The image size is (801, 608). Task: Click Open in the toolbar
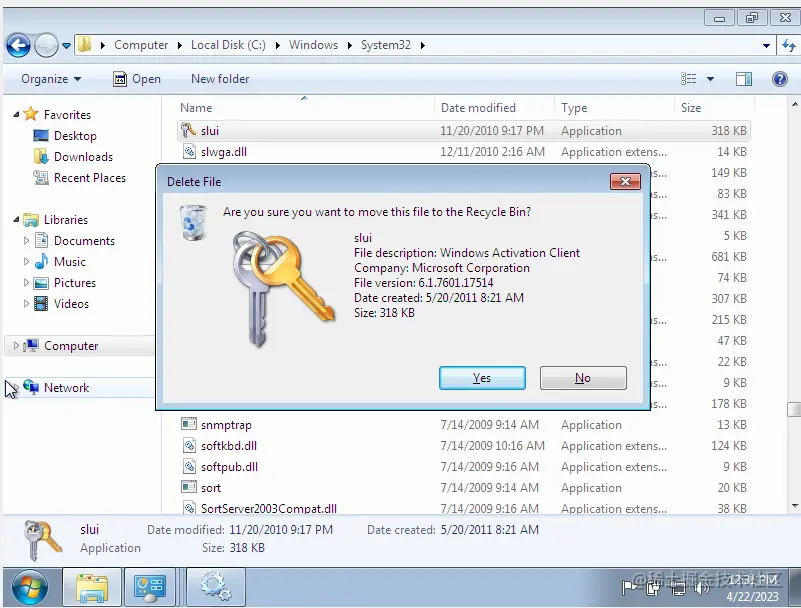[x=137, y=79]
